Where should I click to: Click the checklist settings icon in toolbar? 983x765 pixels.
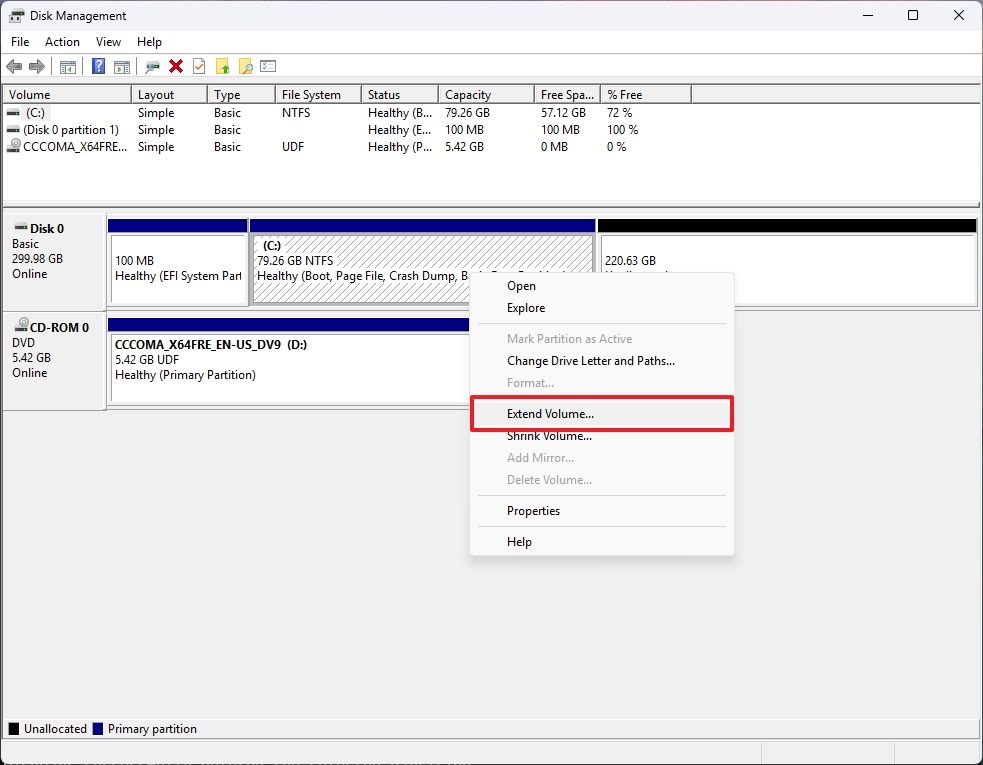click(x=268, y=67)
